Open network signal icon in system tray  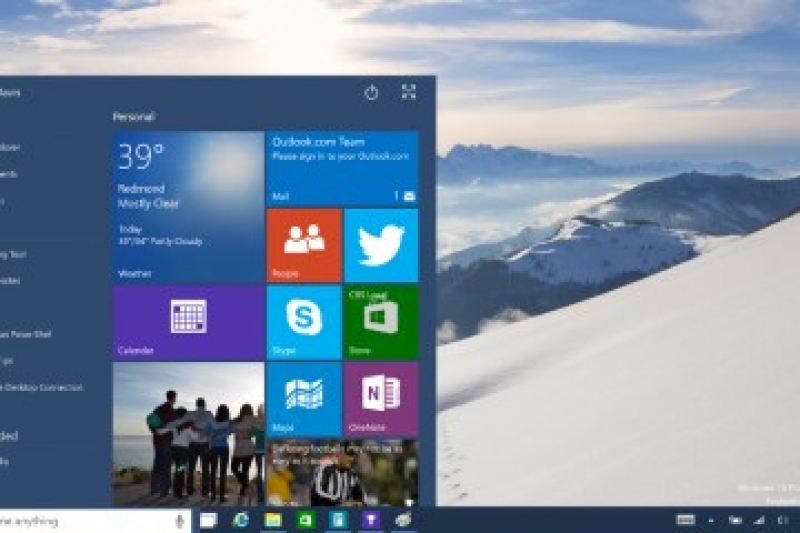pyautogui.click(x=759, y=520)
